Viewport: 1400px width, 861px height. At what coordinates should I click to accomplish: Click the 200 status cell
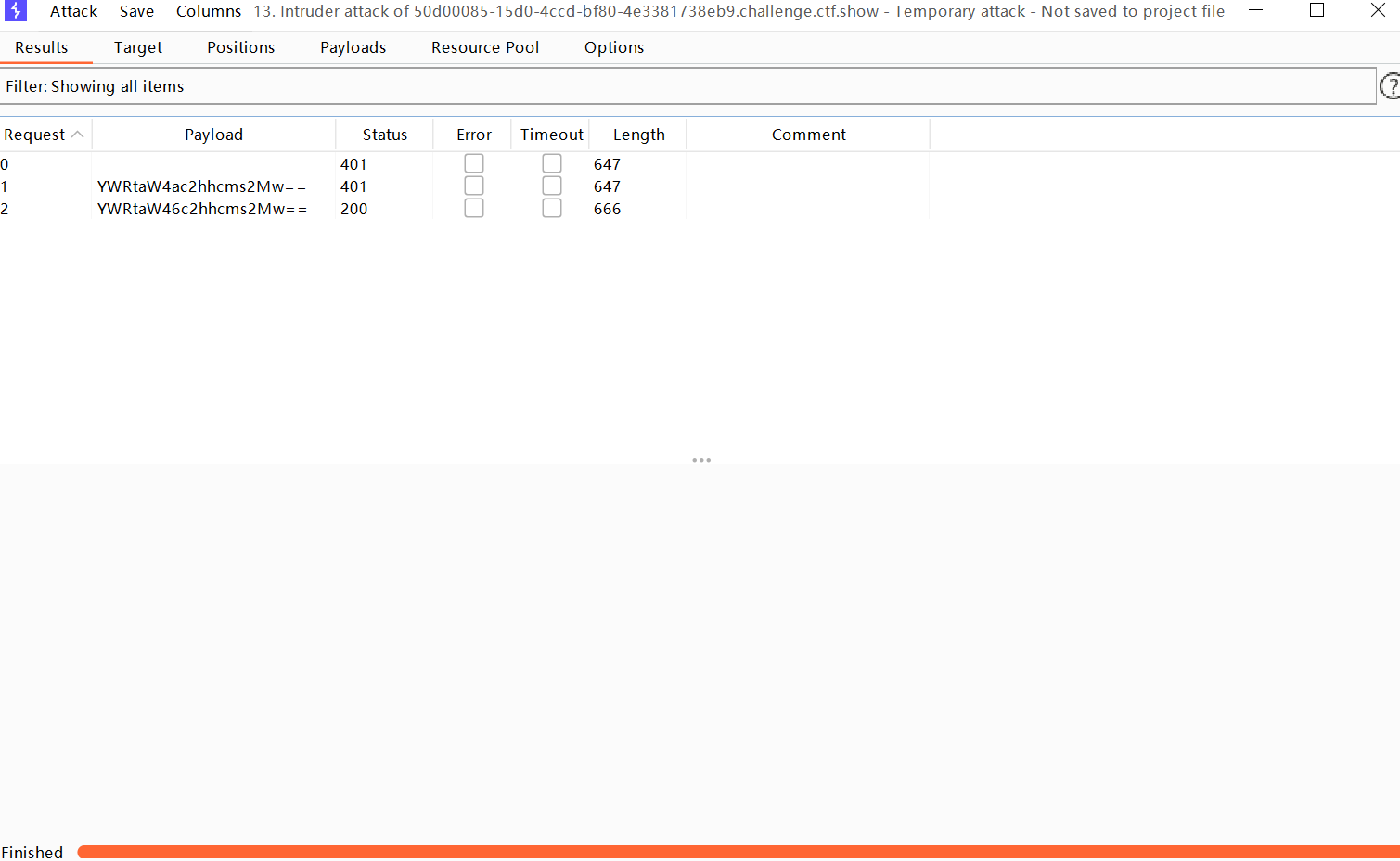pos(354,209)
